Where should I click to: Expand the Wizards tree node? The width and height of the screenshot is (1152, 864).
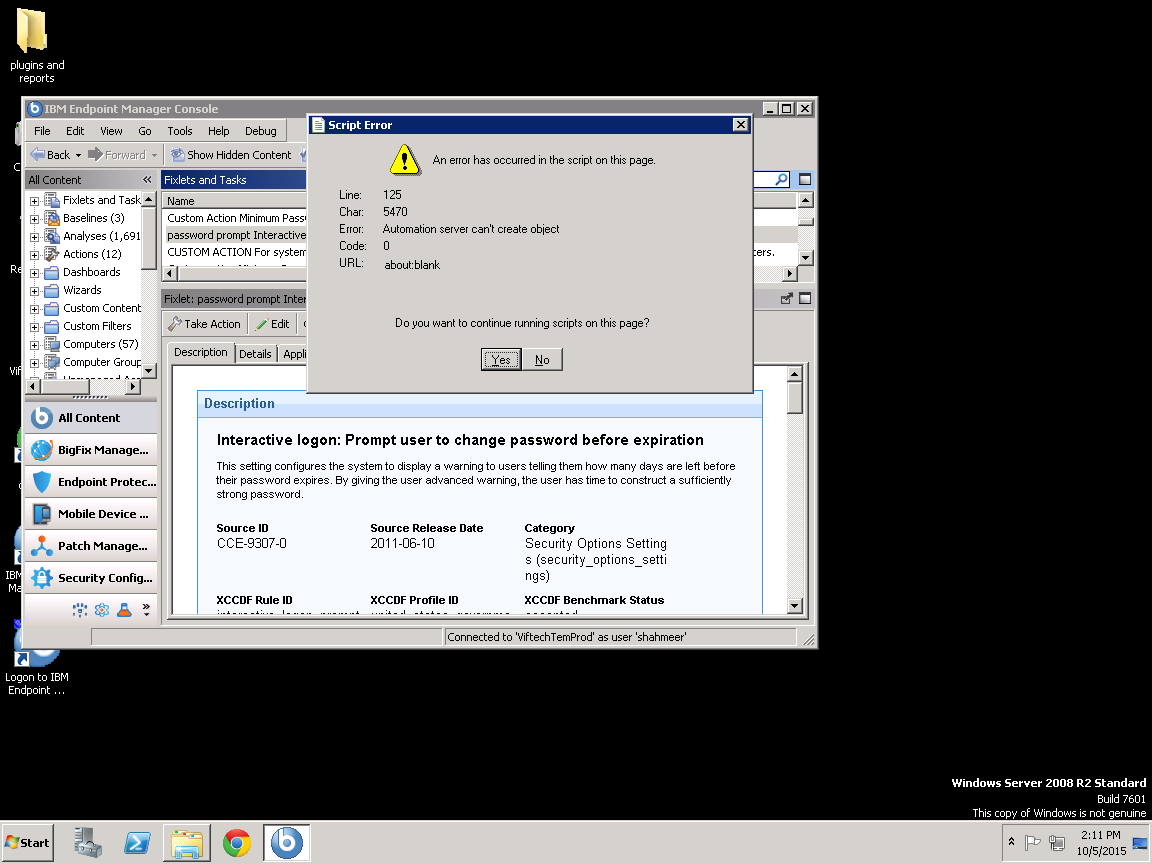pos(35,291)
